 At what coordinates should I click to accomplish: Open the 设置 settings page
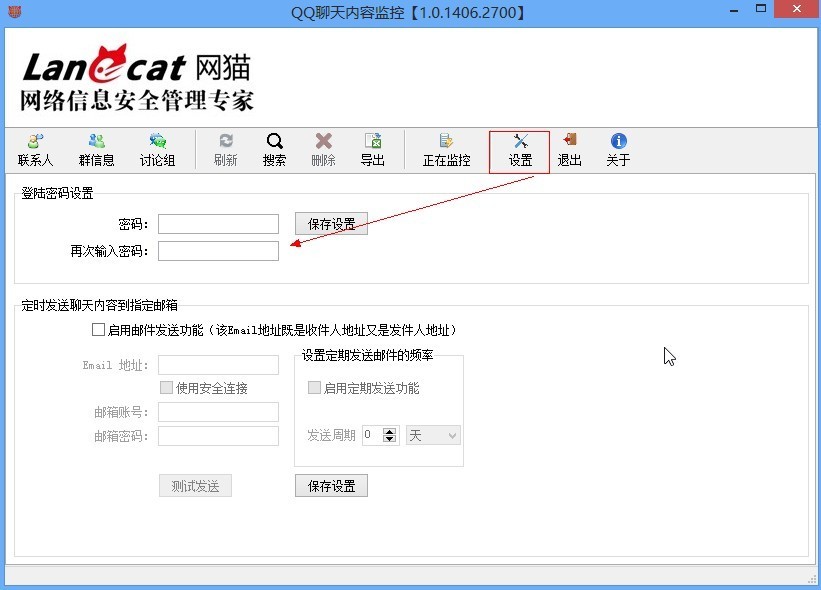519,152
